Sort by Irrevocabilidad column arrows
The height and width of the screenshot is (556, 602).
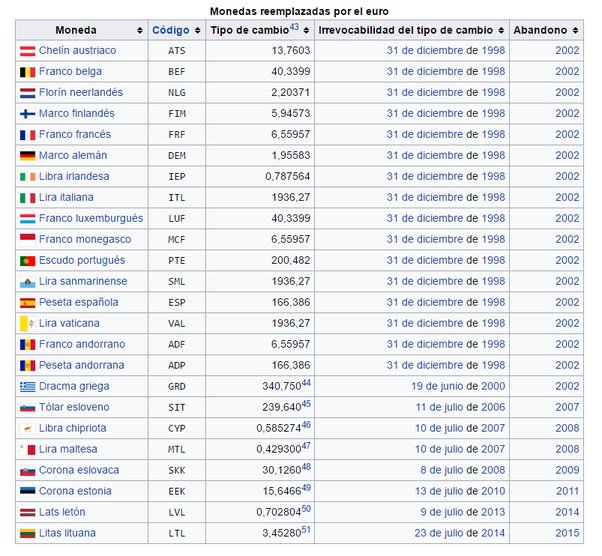click(501, 30)
